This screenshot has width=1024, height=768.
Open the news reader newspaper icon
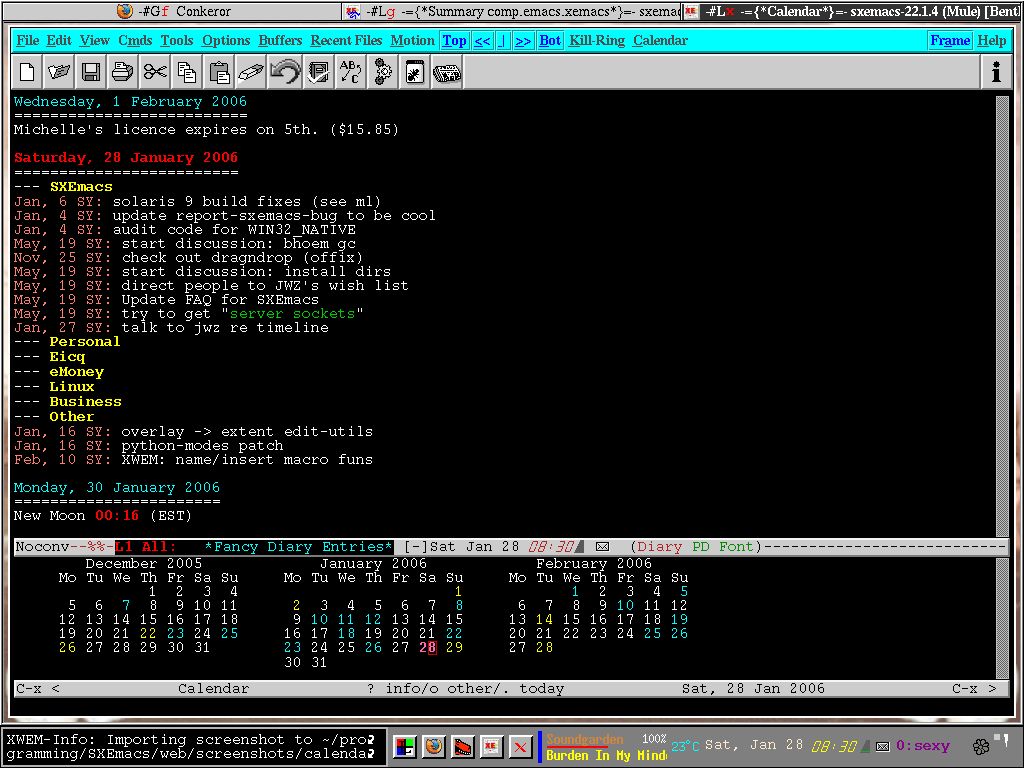click(x=447, y=72)
